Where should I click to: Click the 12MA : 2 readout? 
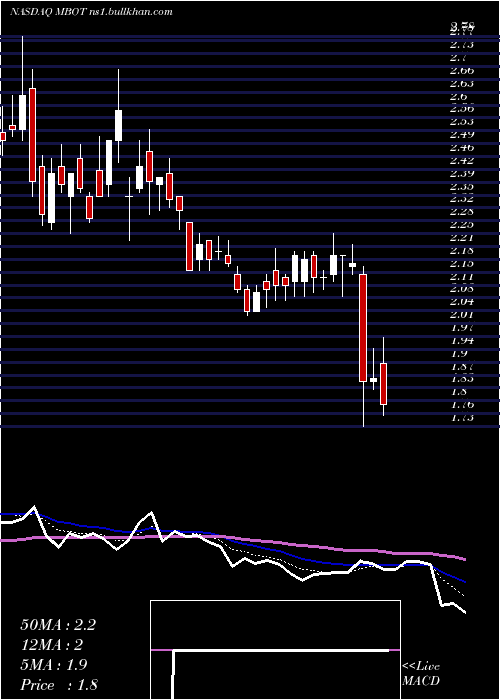click(x=52, y=645)
